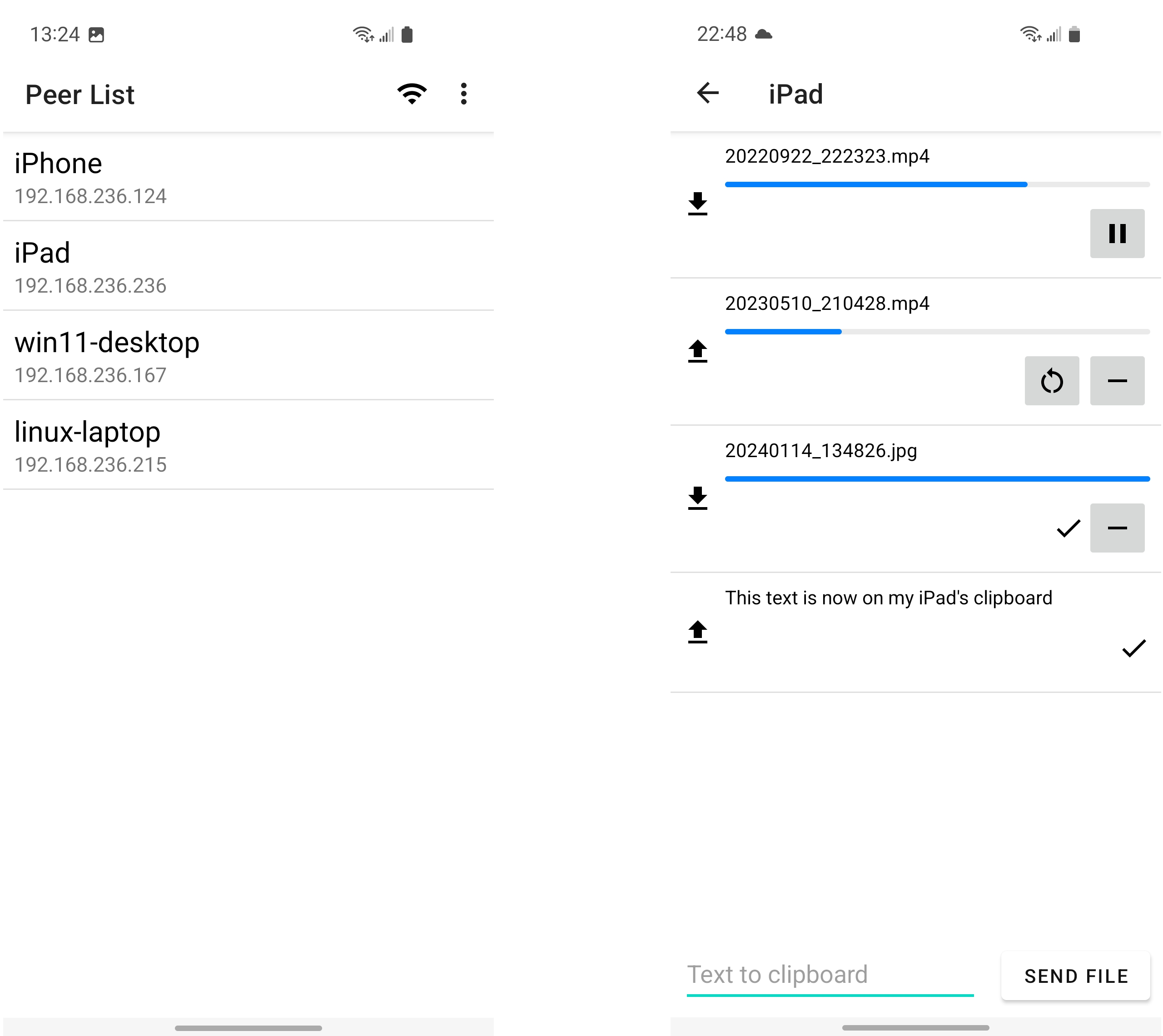This screenshot has width=1163, height=1036.
Task: Open the 20240114_134826.jpg file name
Action: [x=820, y=451]
